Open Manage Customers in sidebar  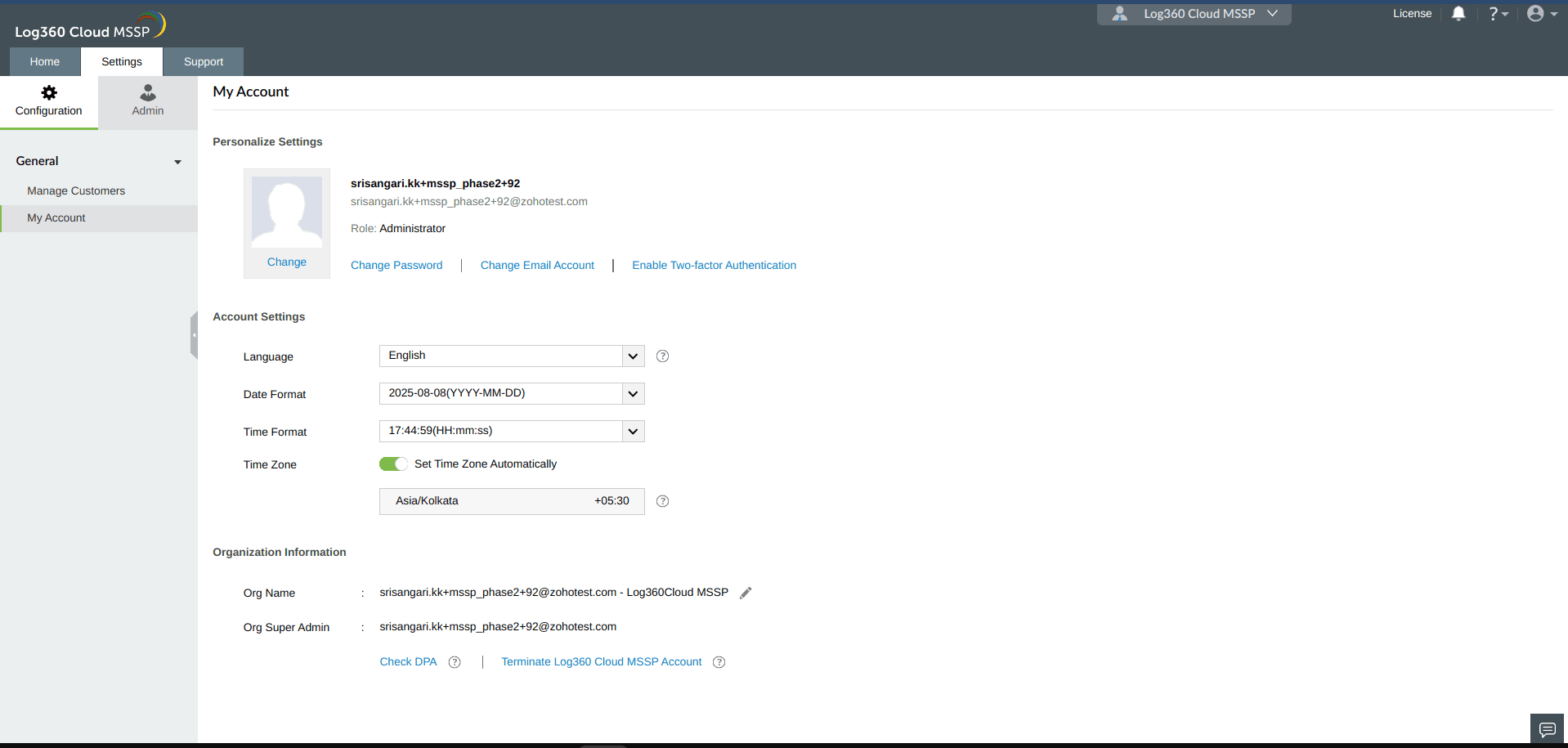pos(76,191)
